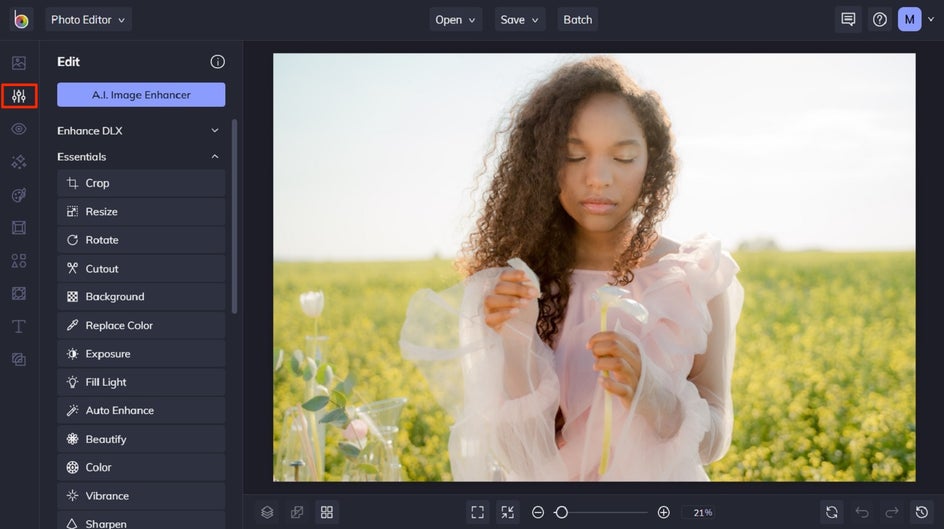Screen dimensions: 944x529
Task: Open the Artsy palette sidebar icon
Action: pyautogui.click(x=19, y=195)
